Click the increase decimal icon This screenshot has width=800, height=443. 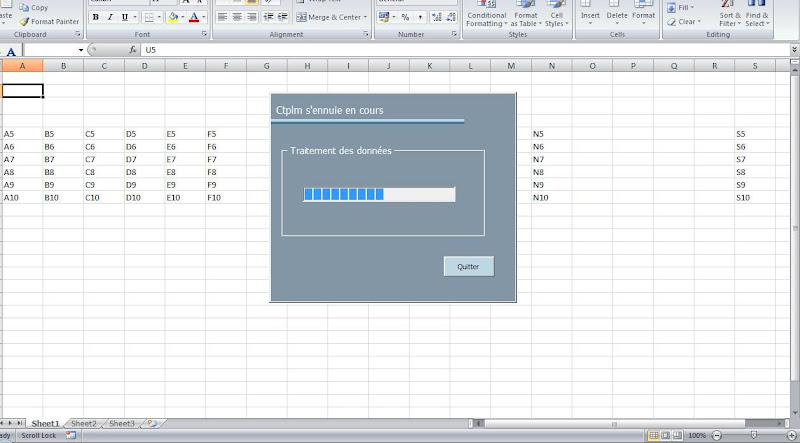438,17
